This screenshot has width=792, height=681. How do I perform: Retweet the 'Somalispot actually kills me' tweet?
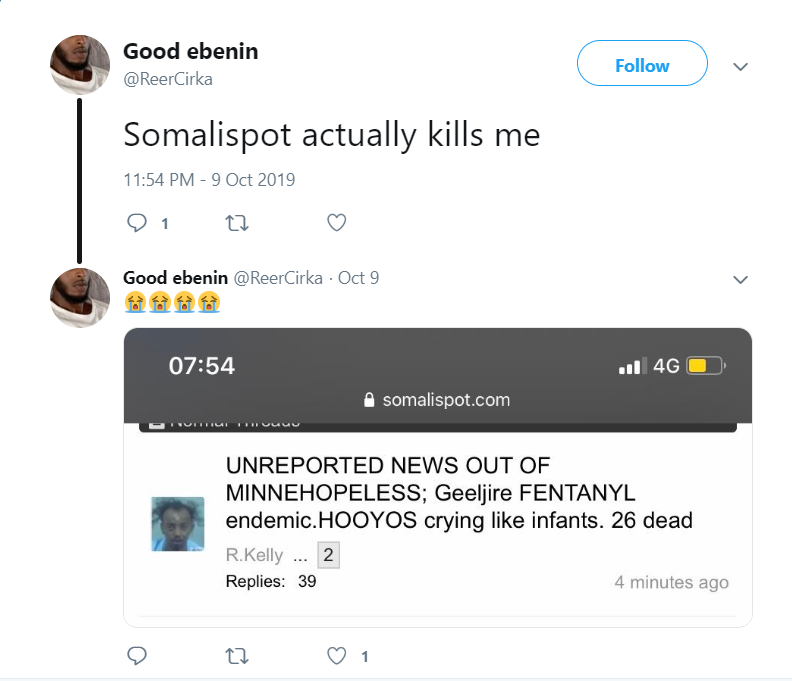click(x=236, y=223)
